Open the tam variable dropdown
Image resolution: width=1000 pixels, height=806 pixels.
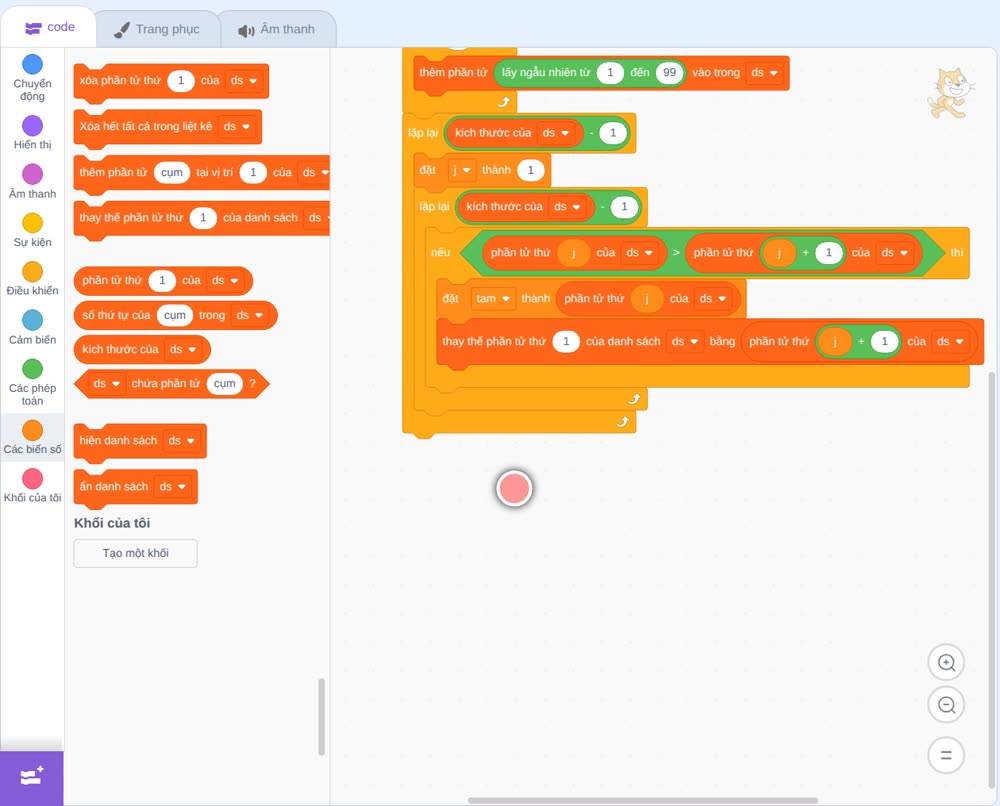point(493,298)
